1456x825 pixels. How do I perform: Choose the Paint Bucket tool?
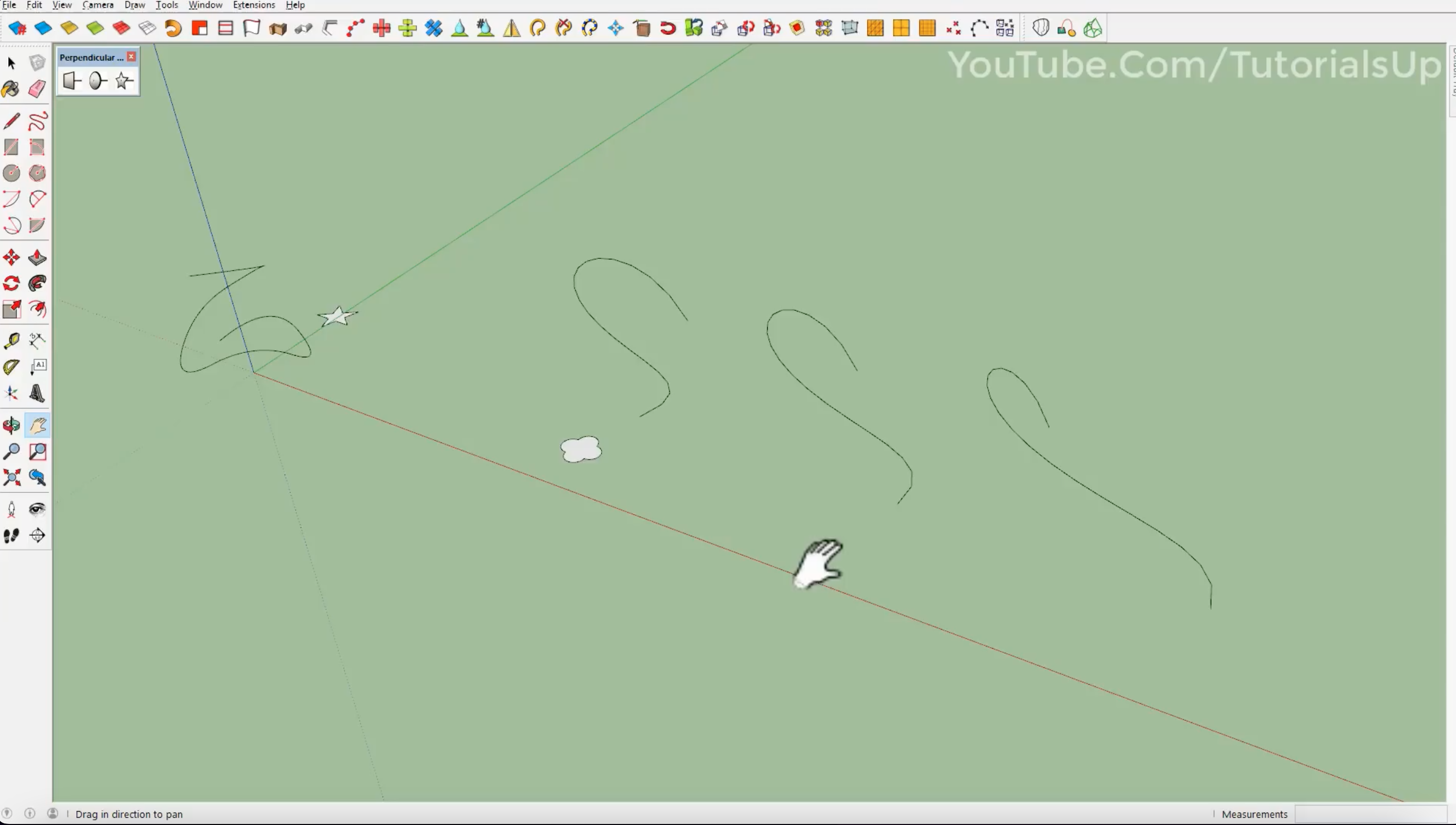[x=11, y=89]
